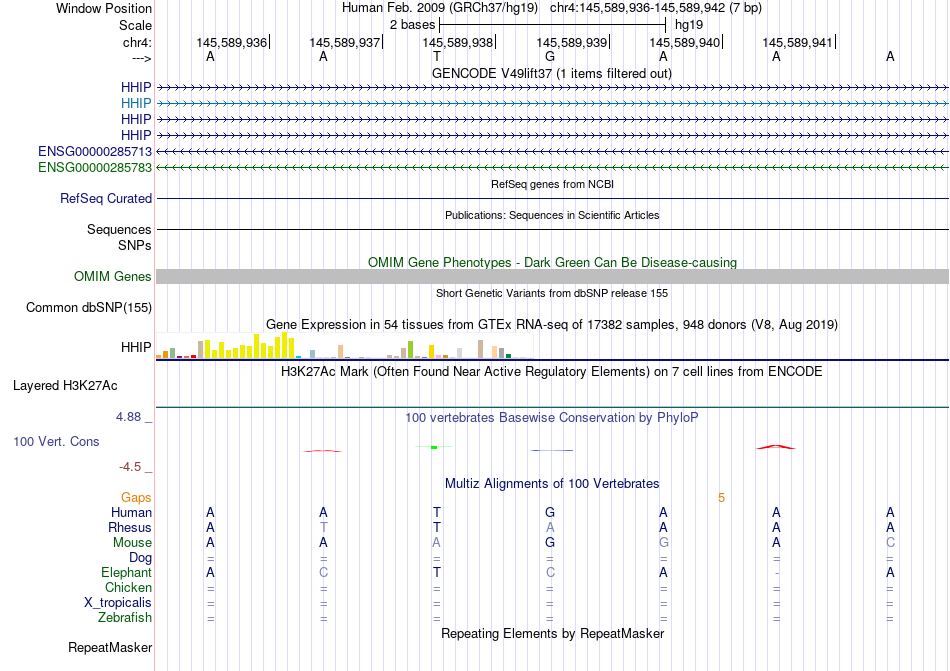This screenshot has width=950, height=671.
Task: Select the OMIM Genes label
Action: point(113,277)
